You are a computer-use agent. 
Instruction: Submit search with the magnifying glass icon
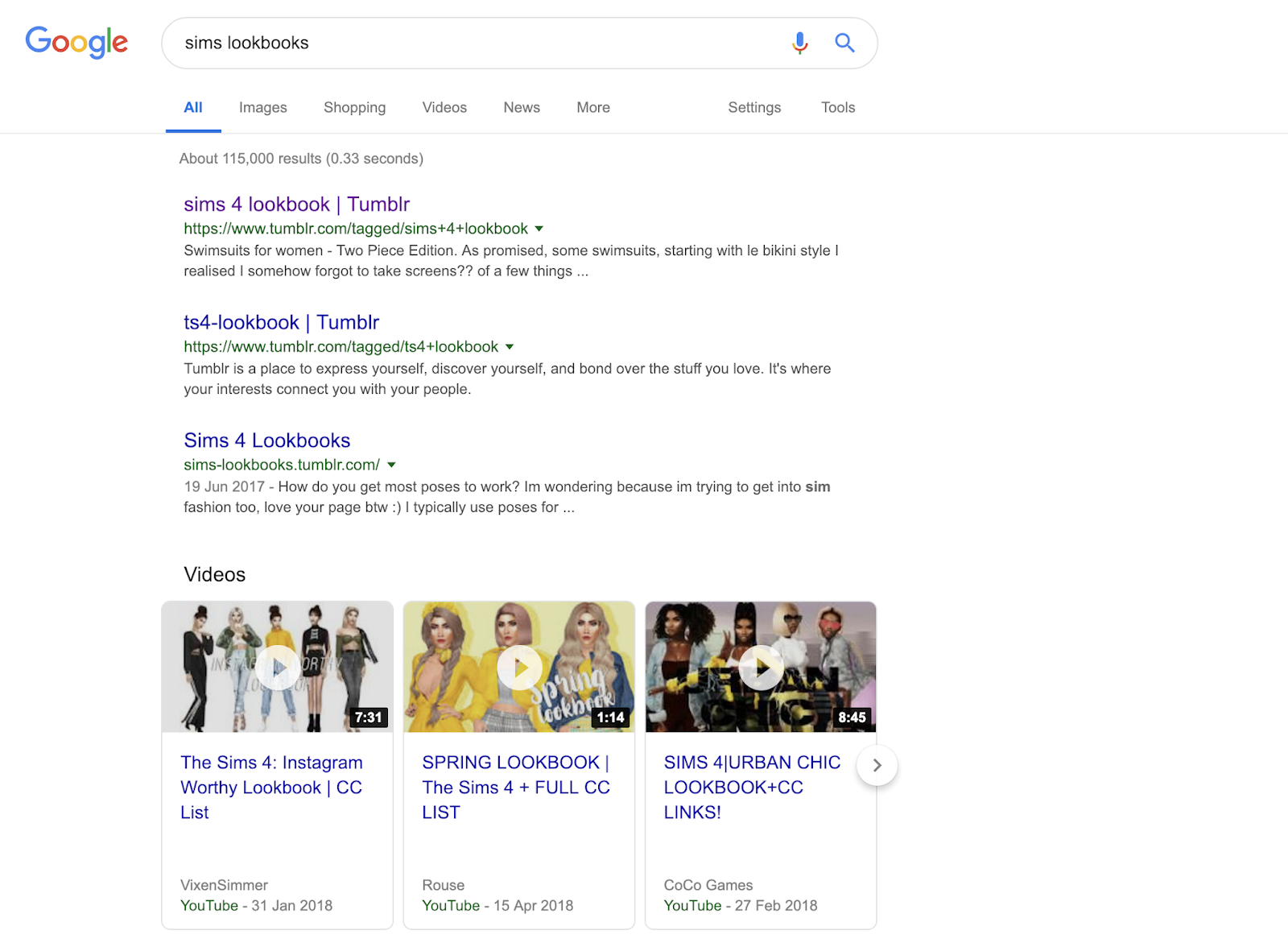[844, 43]
